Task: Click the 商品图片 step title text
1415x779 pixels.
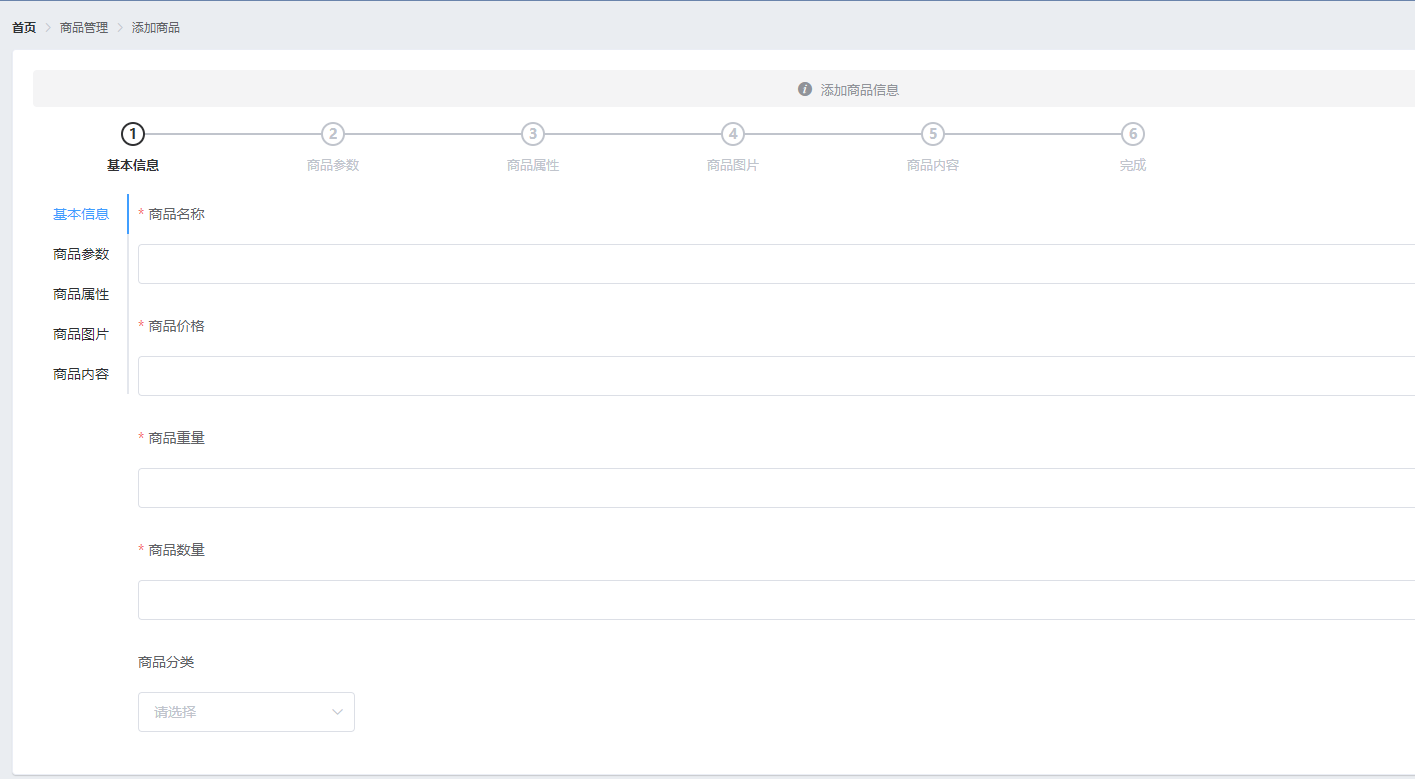Action: pyautogui.click(x=733, y=165)
